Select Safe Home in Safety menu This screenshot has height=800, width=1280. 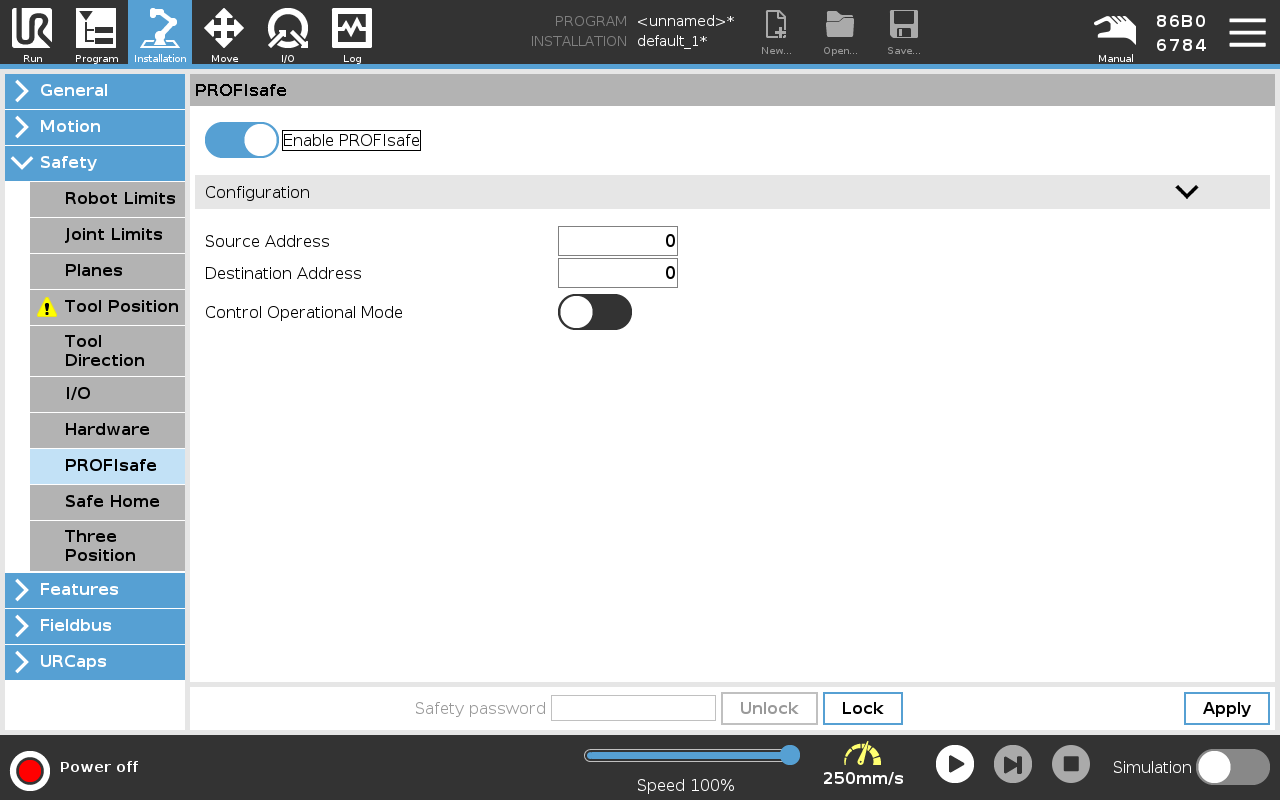pos(107,502)
